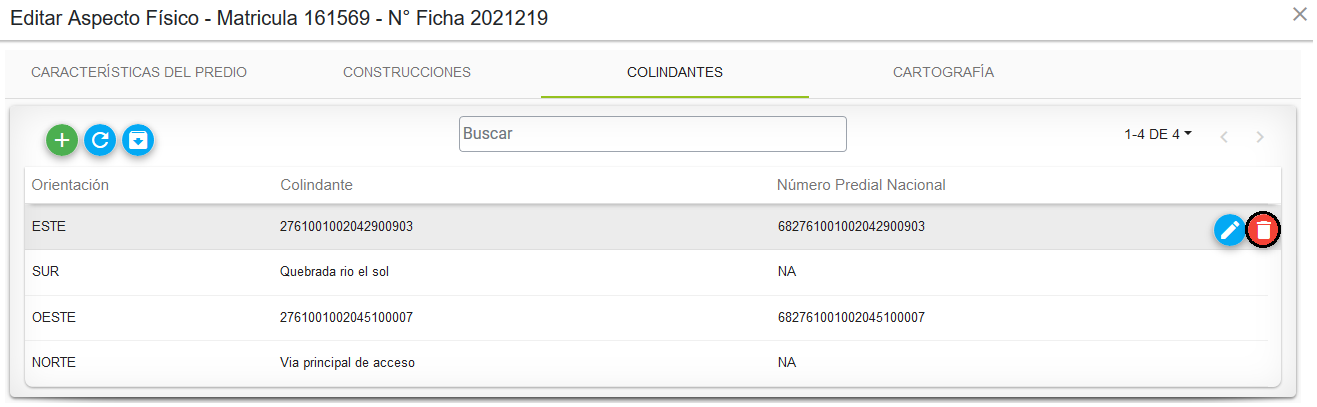Go to previous page of results
Viewport: 1317px width, 407px height.
click(1224, 136)
